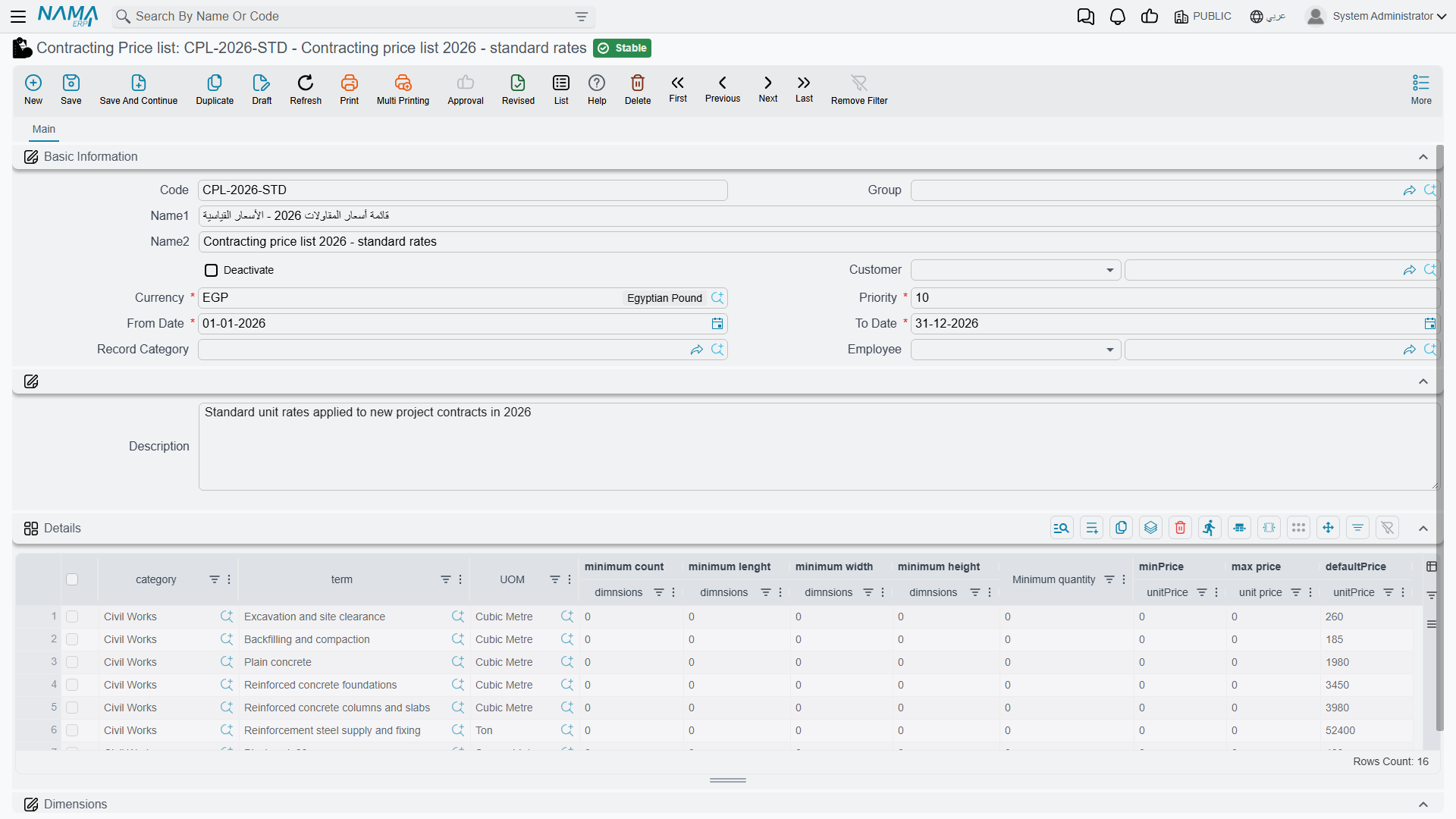Collapse the Details section
The image size is (1456, 819).
[1423, 529]
